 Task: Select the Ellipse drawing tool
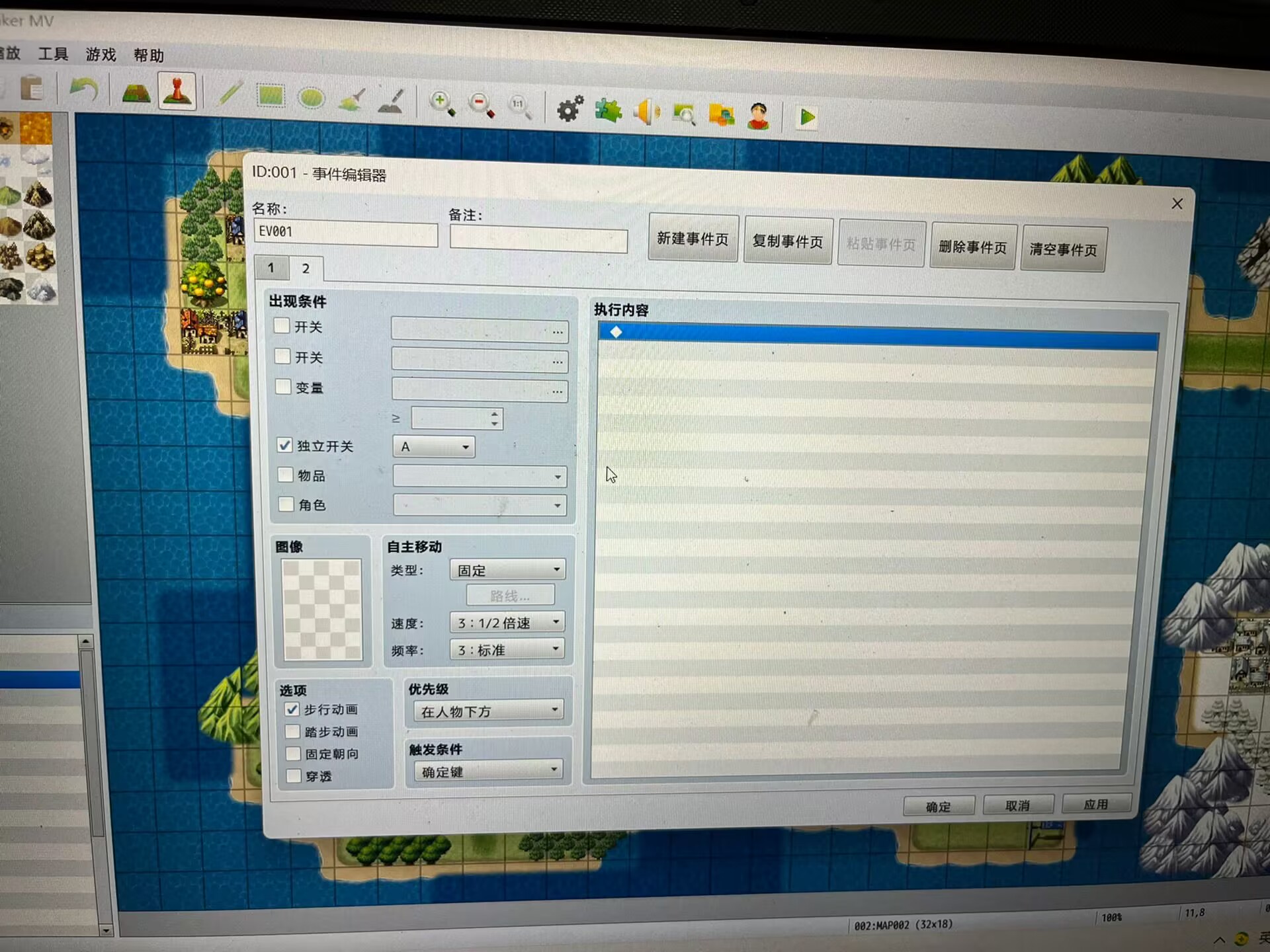click(311, 98)
